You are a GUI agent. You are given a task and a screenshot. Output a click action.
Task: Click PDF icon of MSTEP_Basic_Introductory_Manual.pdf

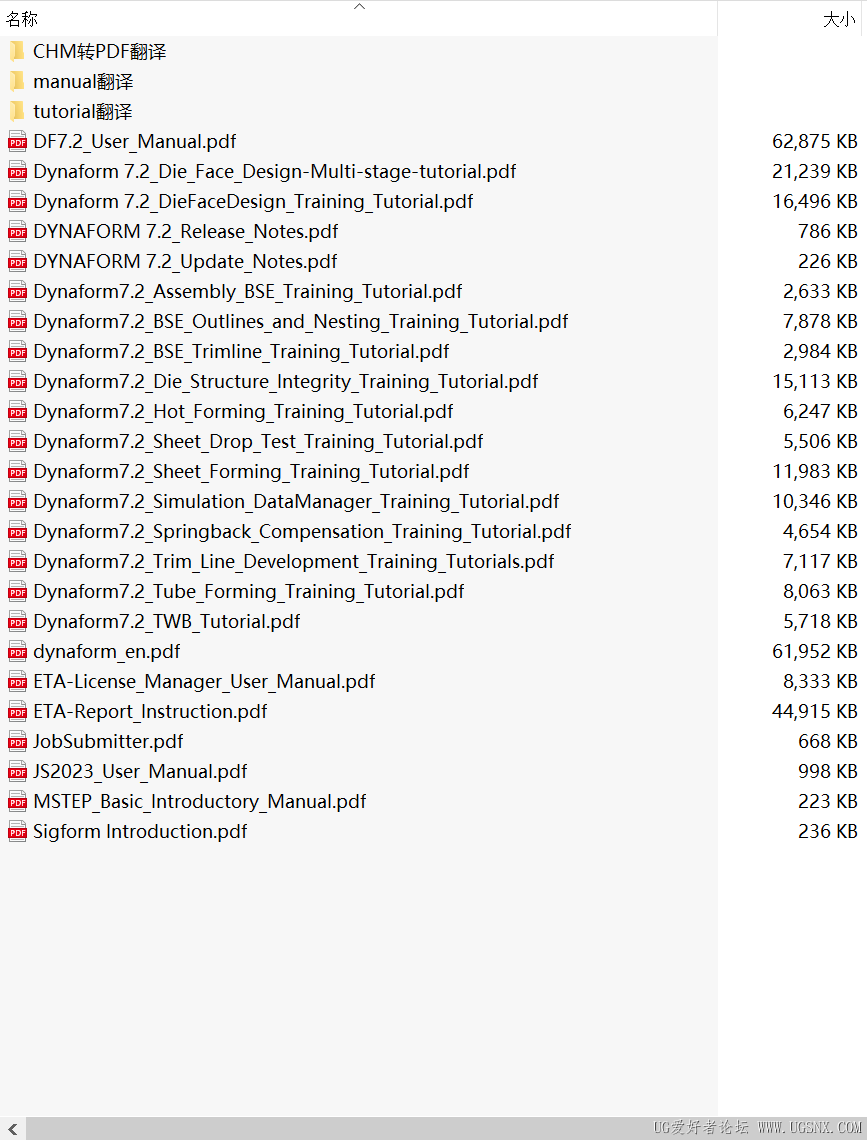[x=17, y=801]
